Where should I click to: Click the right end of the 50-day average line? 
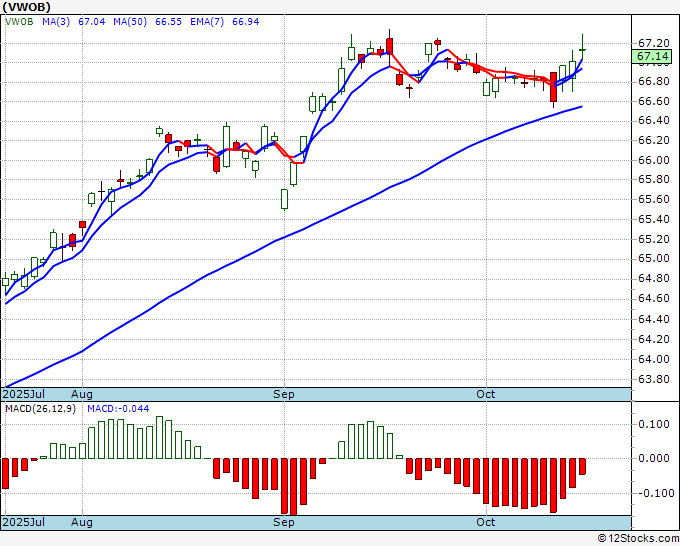pyautogui.click(x=581, y=106)
